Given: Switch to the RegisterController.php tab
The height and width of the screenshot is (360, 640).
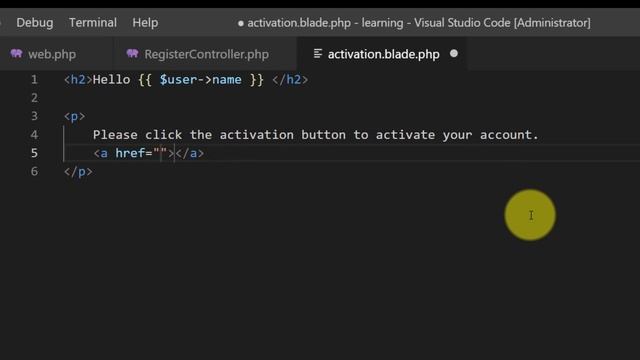Looking at the screenshot, I should click(207, 54).
